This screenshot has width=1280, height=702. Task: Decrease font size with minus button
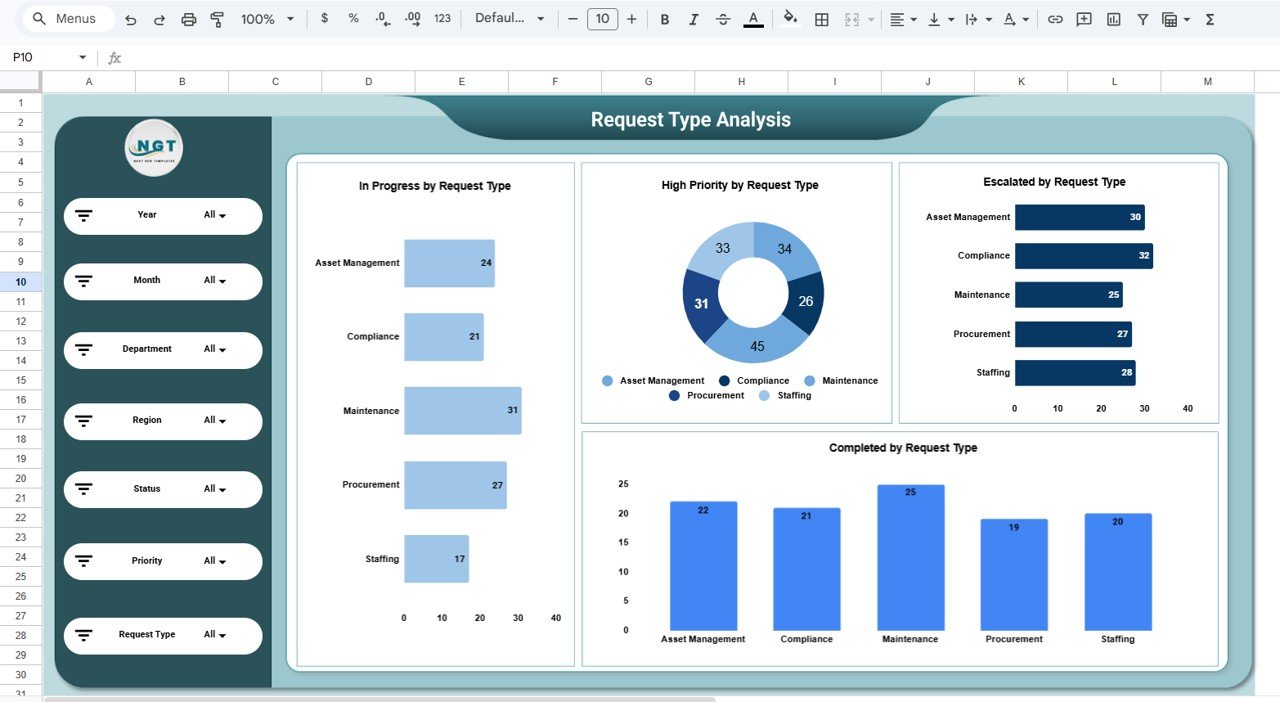coord(571,19)
